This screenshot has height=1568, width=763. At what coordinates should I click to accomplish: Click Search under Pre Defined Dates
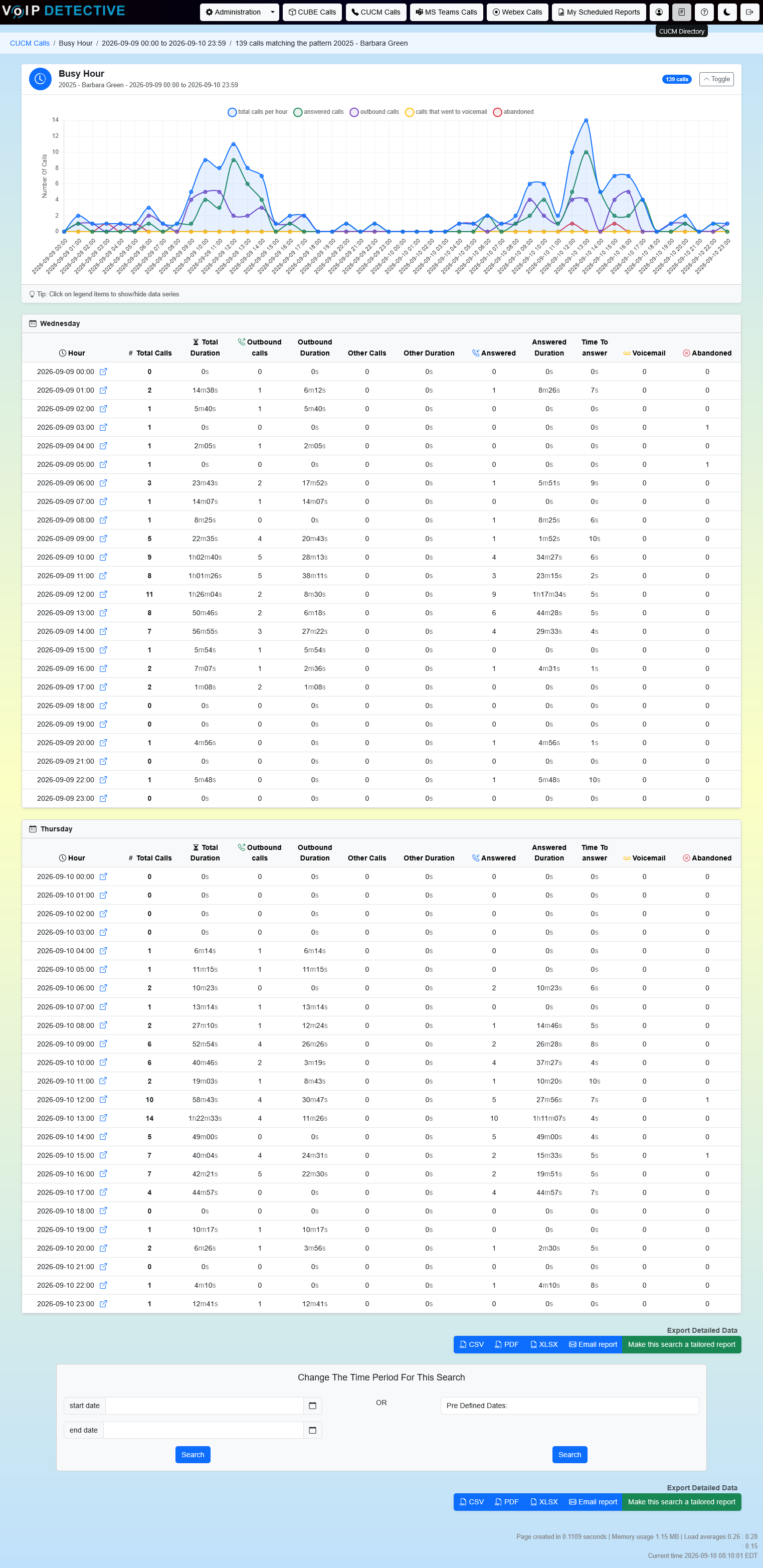(x=569, y=1455)
